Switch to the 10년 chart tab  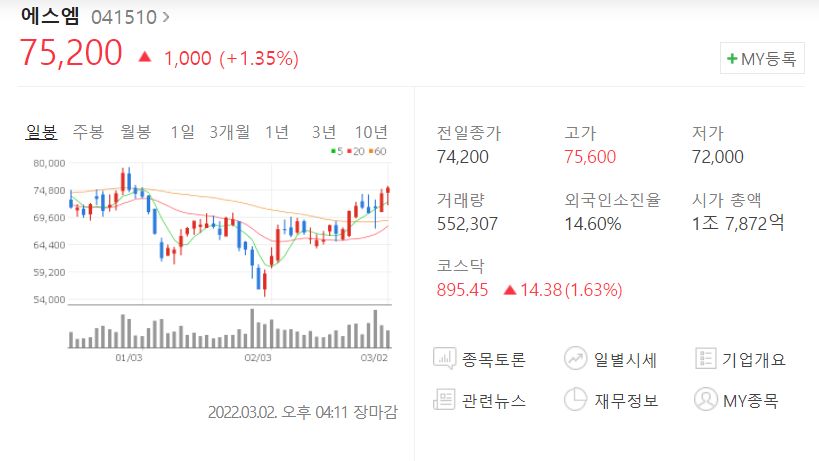tap(371, 132)
